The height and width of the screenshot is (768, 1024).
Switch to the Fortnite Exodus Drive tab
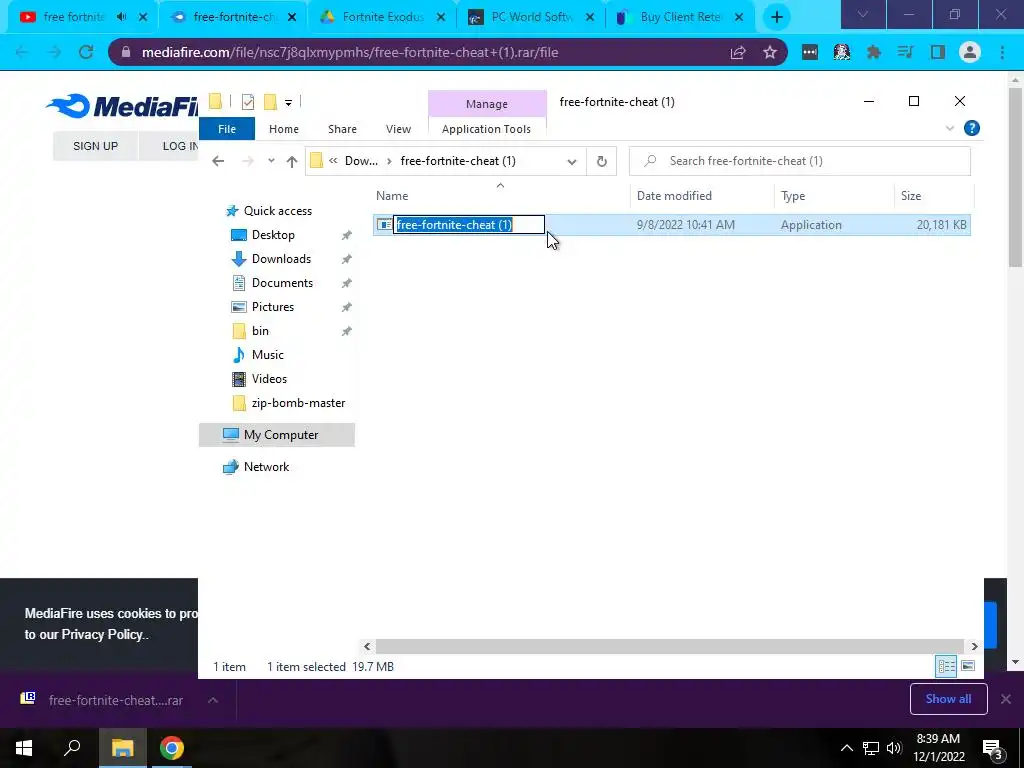tap(383, 17)
